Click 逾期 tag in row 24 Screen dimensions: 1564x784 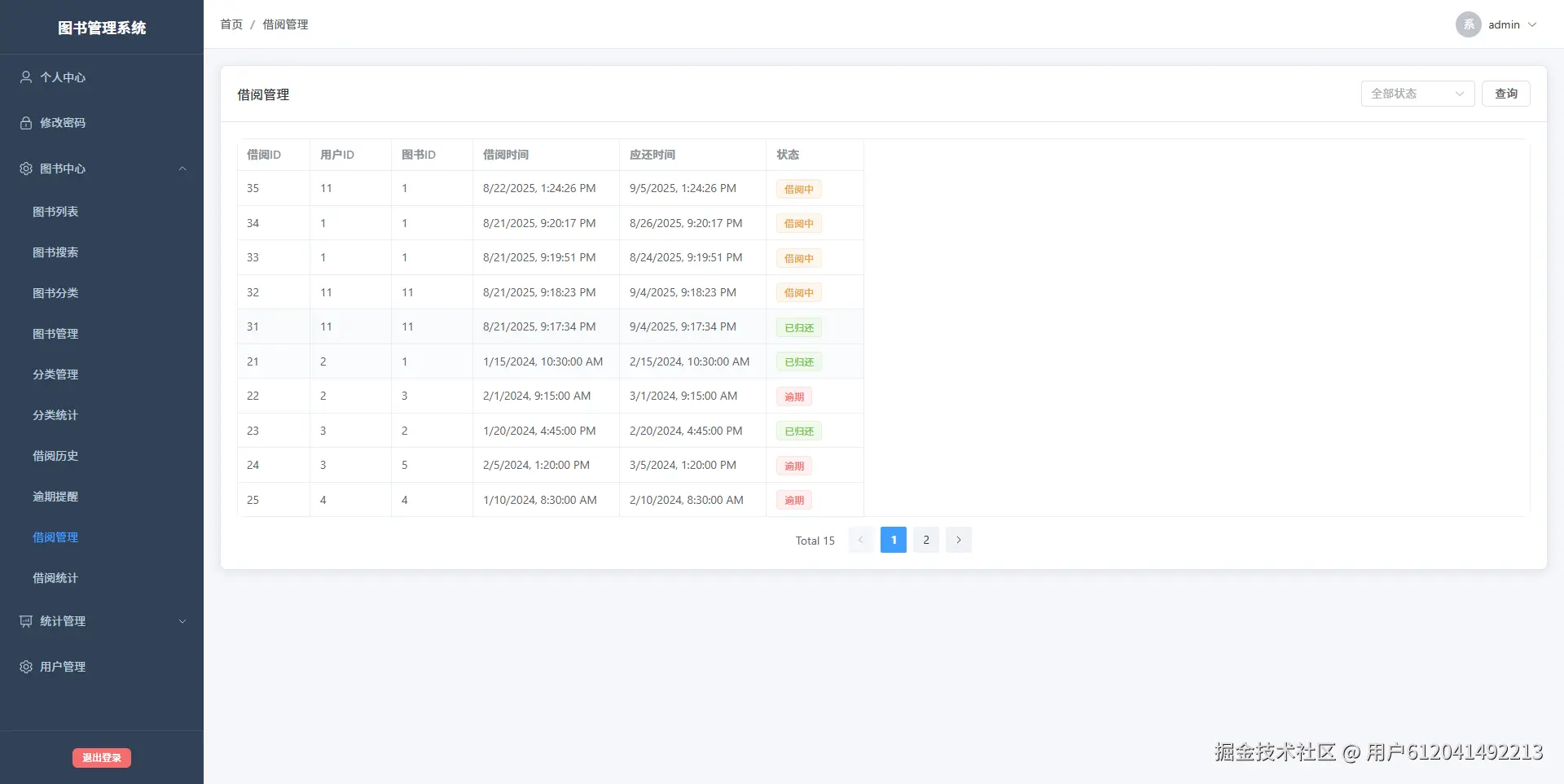pyautogui.click(x=794, y=466)
